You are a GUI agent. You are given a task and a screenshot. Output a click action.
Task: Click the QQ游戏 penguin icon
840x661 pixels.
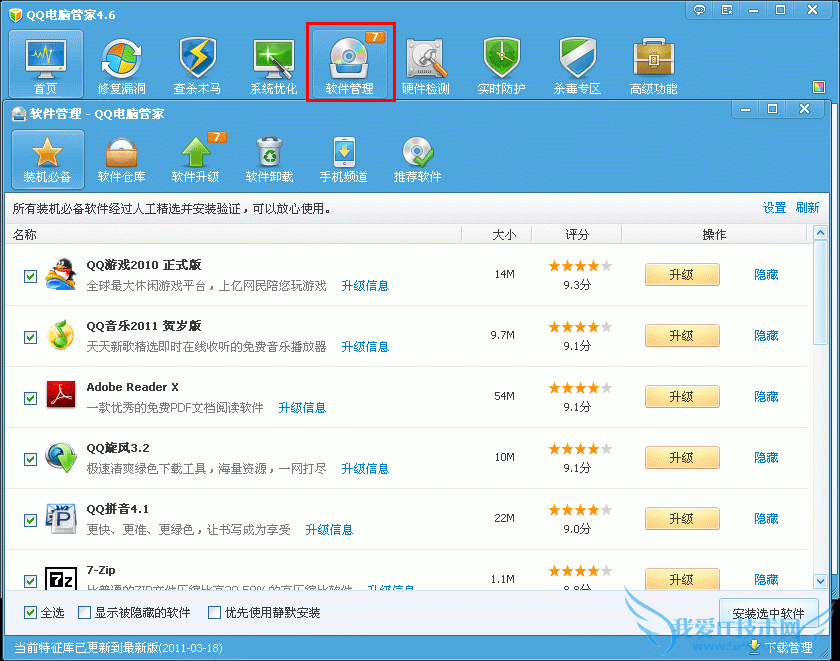click(x=61, y=274)
